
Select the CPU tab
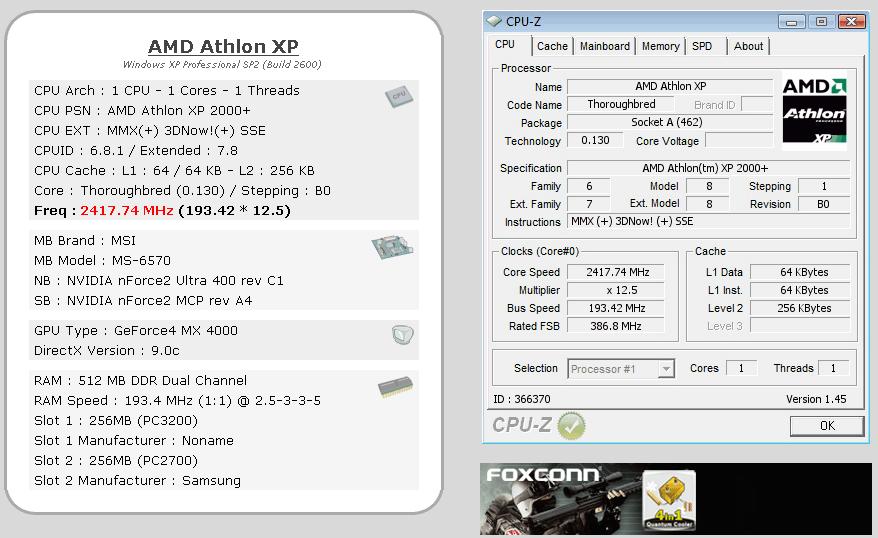click(x=505, y=45)
